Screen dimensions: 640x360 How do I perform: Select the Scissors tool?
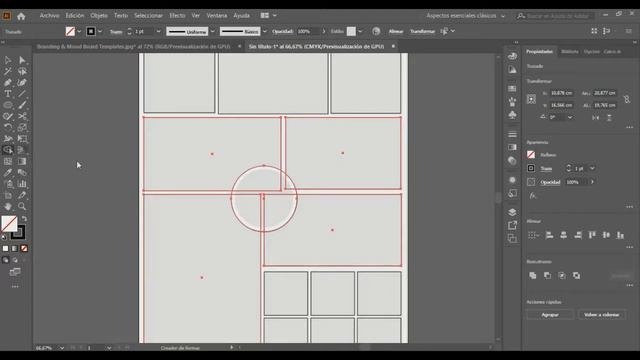click(x=22, y=116)
